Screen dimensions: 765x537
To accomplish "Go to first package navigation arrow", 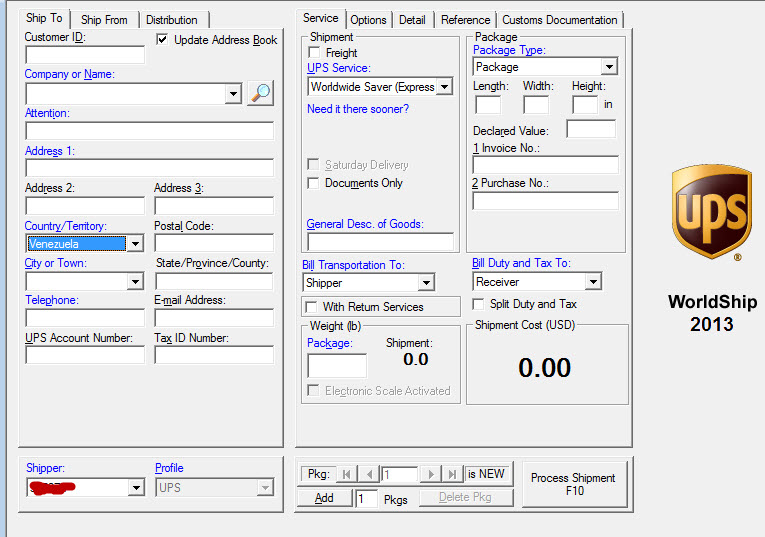I will click(x=347, y=474).
